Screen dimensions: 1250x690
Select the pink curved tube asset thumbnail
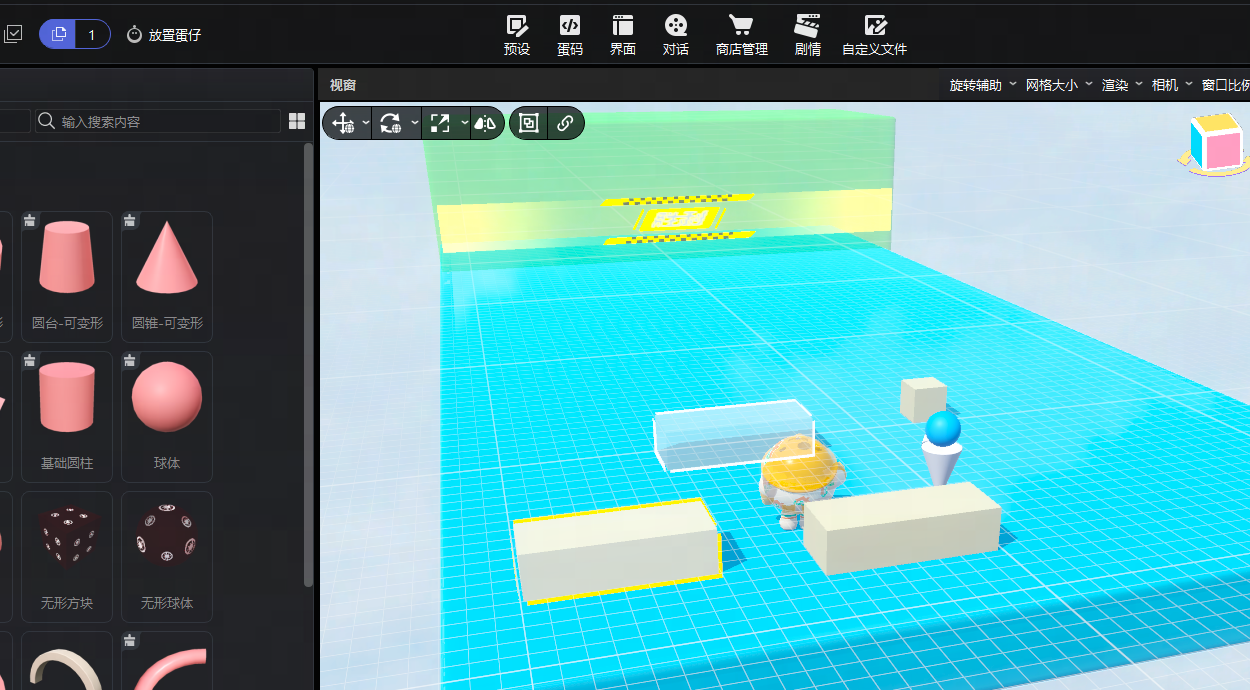167,661
